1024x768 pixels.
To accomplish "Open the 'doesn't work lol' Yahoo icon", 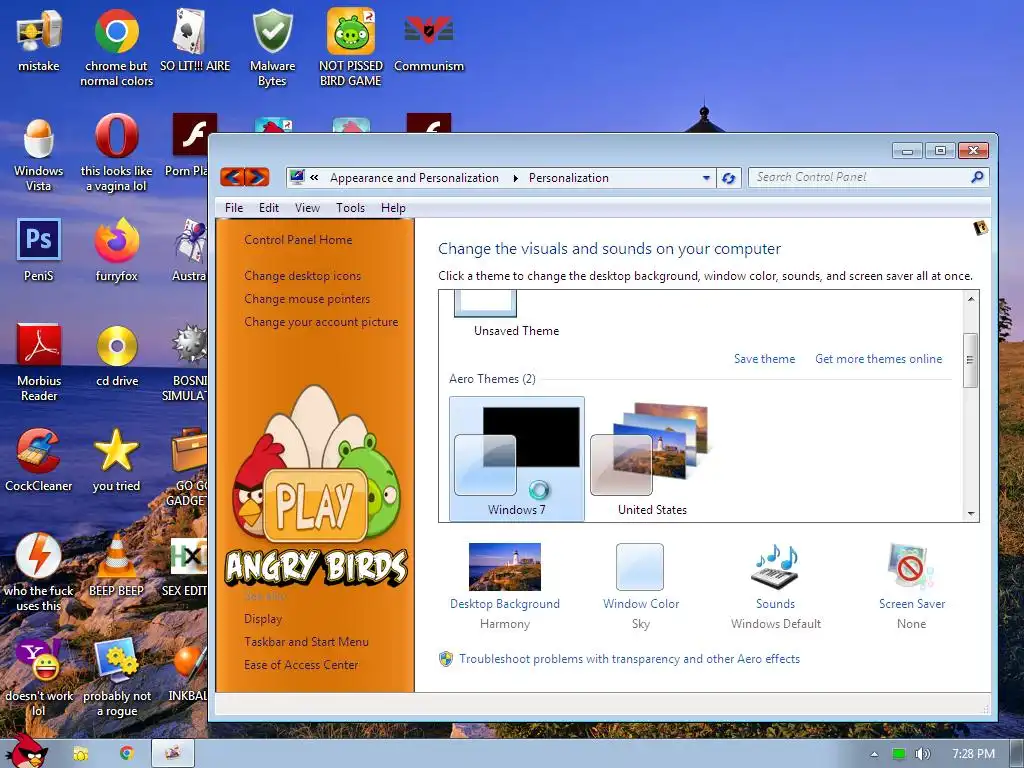I will point(39,678).
